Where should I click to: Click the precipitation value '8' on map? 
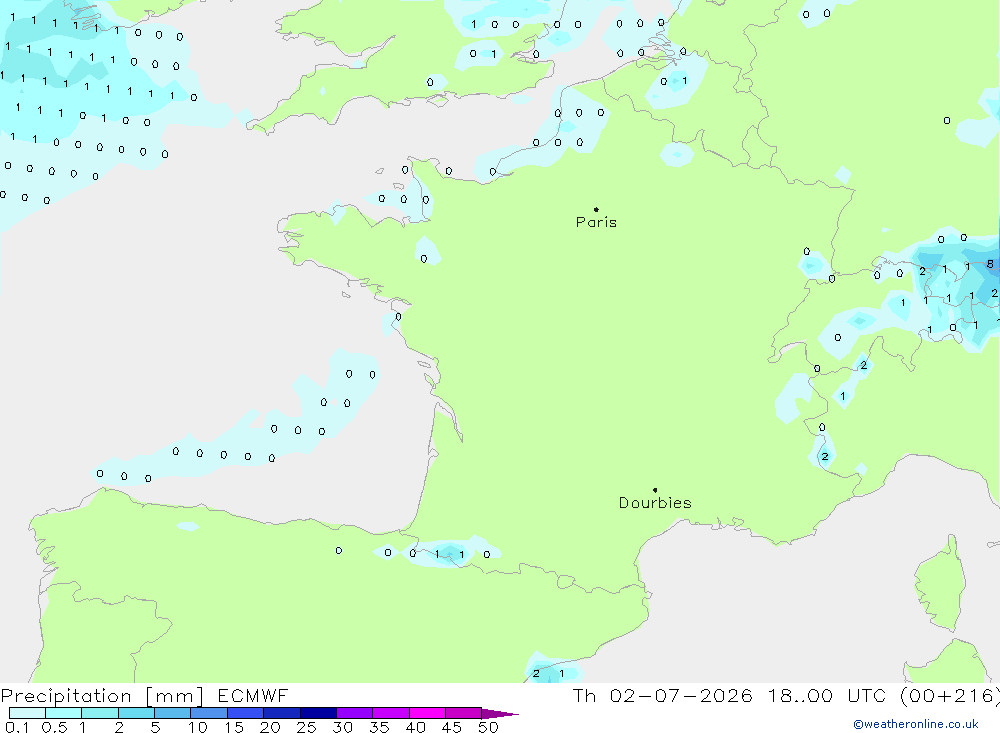[x=990, y=264]
